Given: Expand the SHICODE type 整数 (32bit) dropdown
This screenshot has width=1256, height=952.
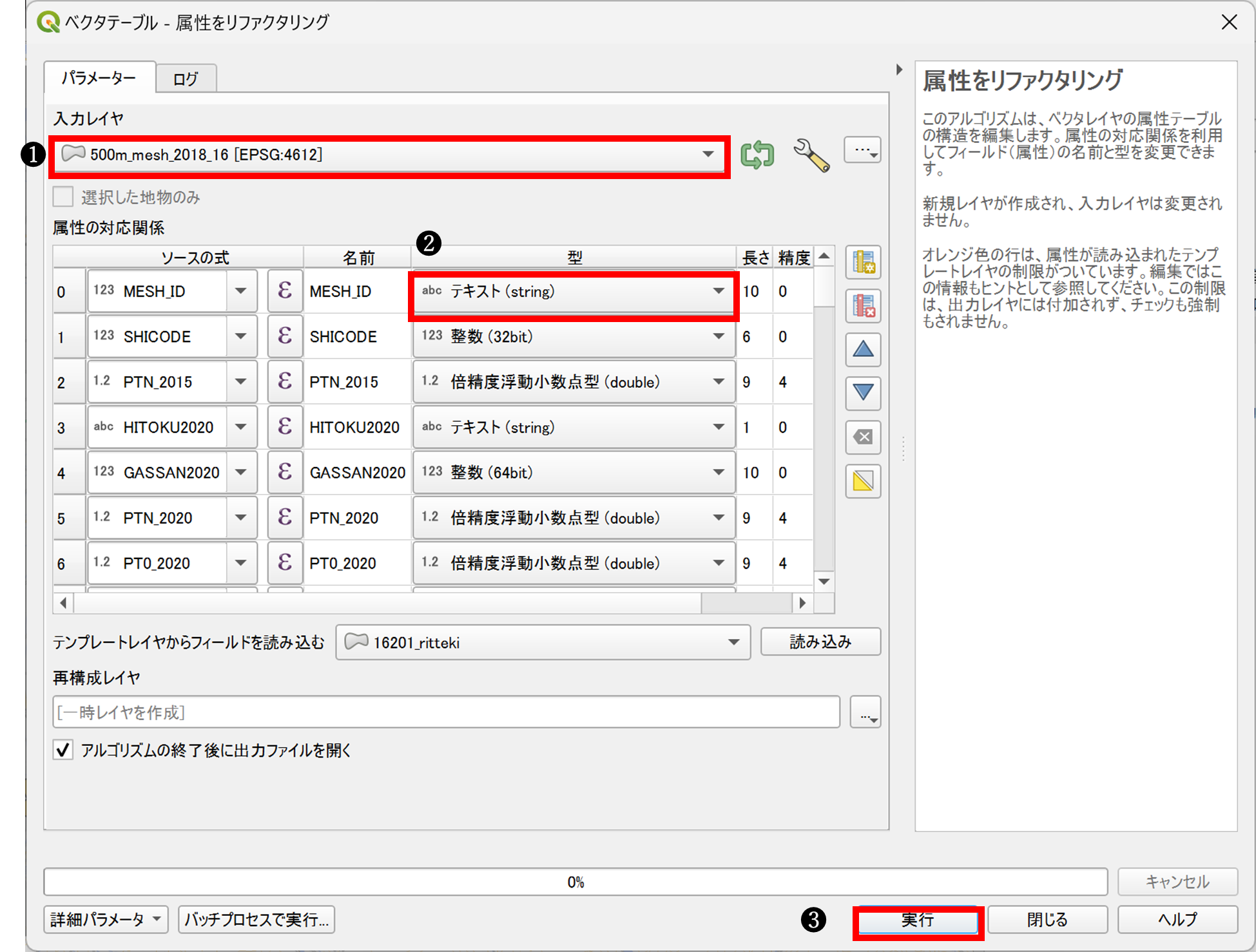Looking at the screenshot, I should (573, 336).
